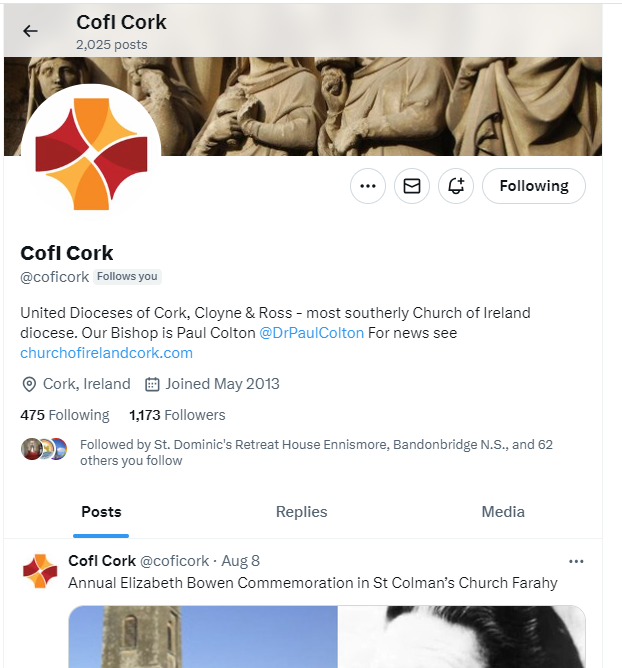Viewport: 622px width, 668px height.
Task: Switch to the Replies tab
Action: 302,512
